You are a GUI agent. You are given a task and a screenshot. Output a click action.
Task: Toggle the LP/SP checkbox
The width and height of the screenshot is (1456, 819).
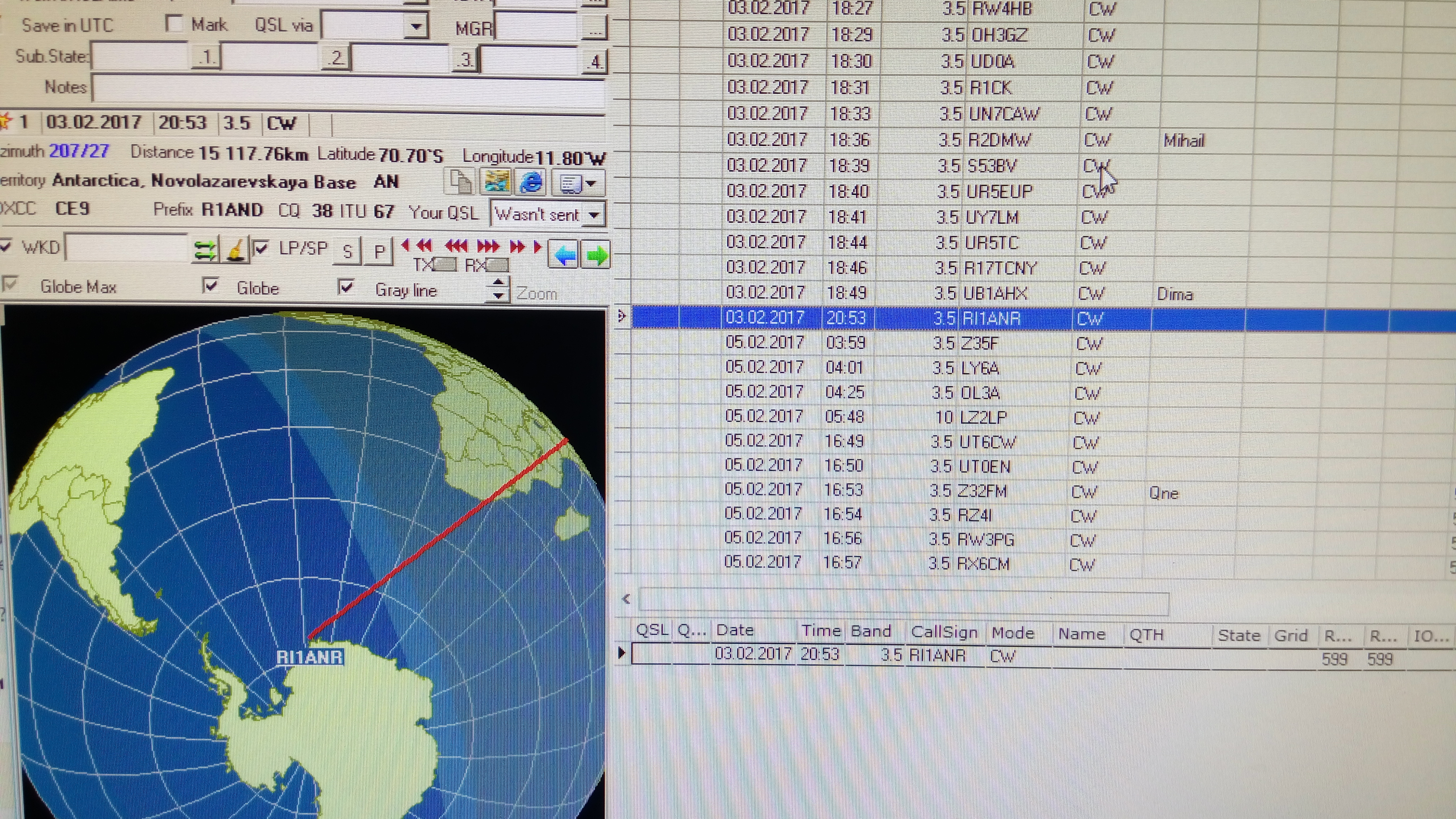(x=261, y=248)
